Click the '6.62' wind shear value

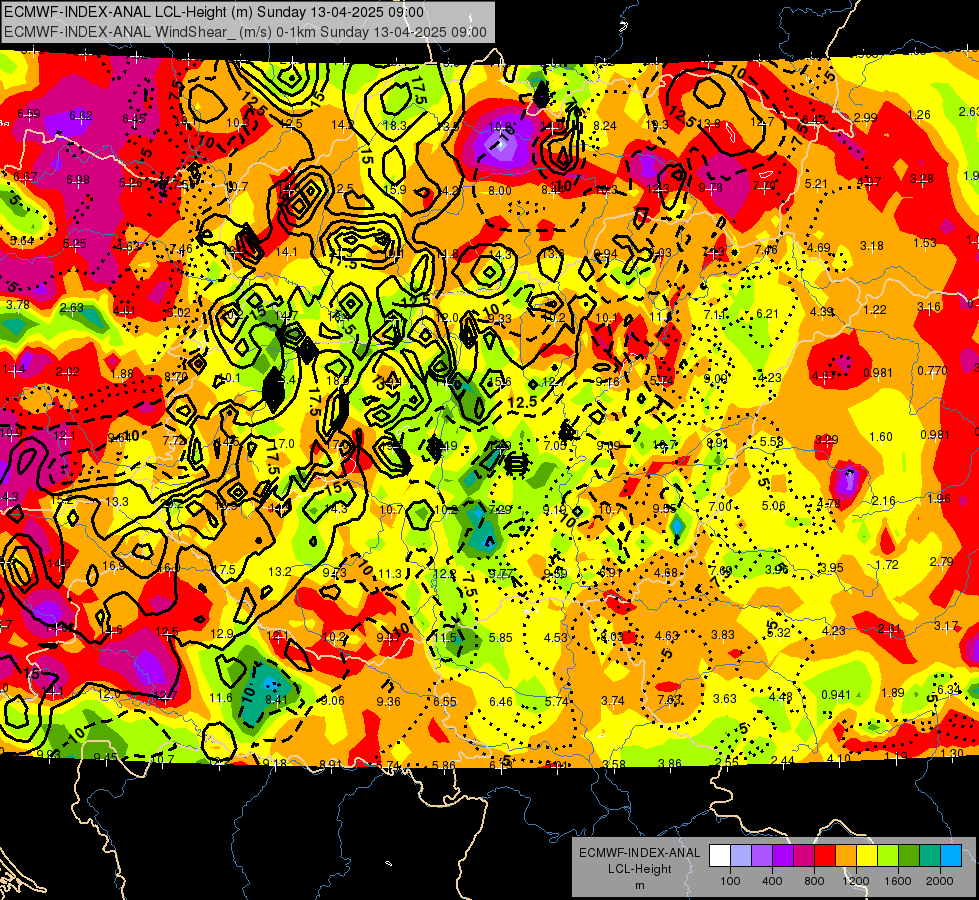(81, 115)
